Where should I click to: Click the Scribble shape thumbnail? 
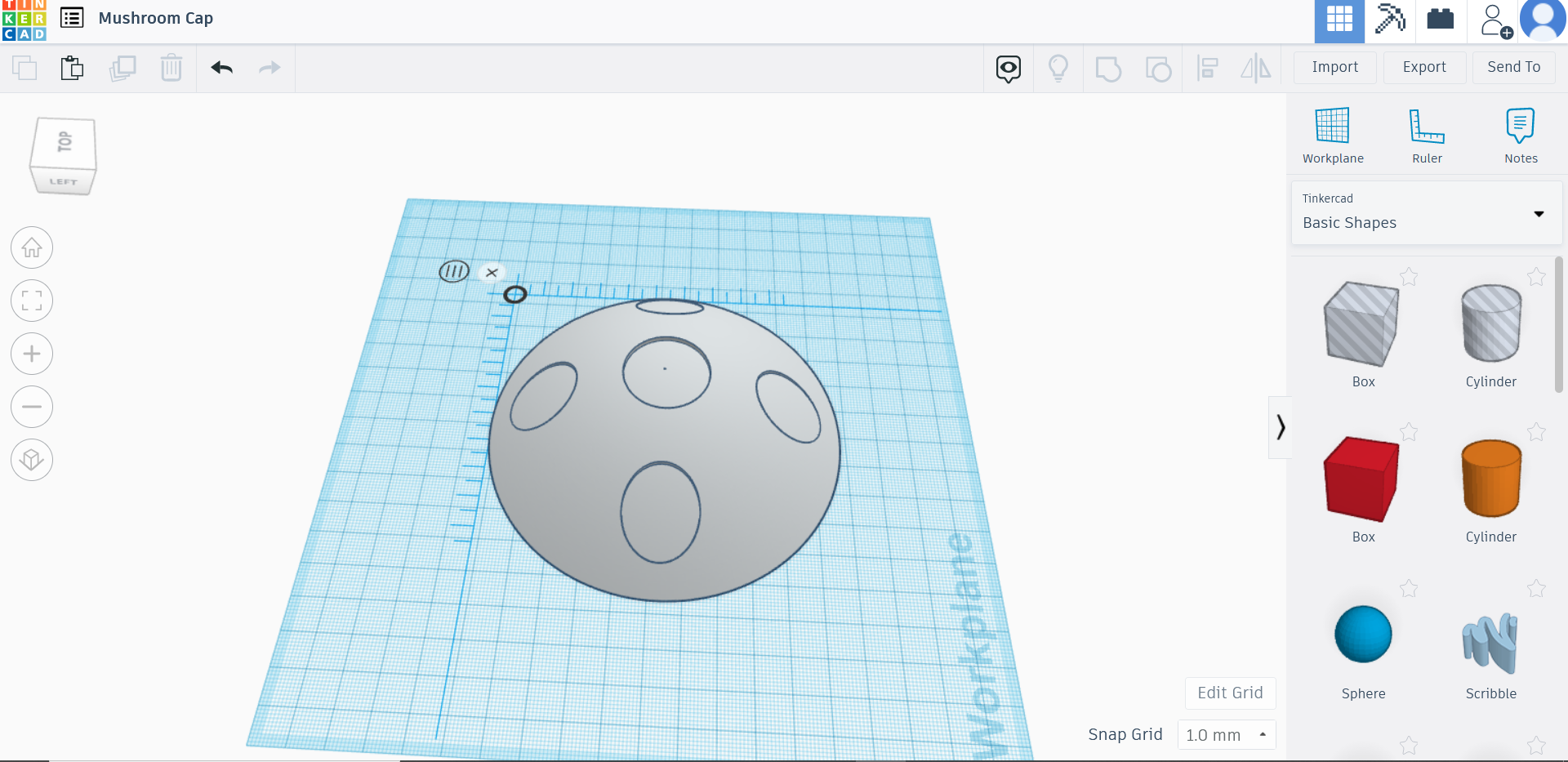[1490, 644]
